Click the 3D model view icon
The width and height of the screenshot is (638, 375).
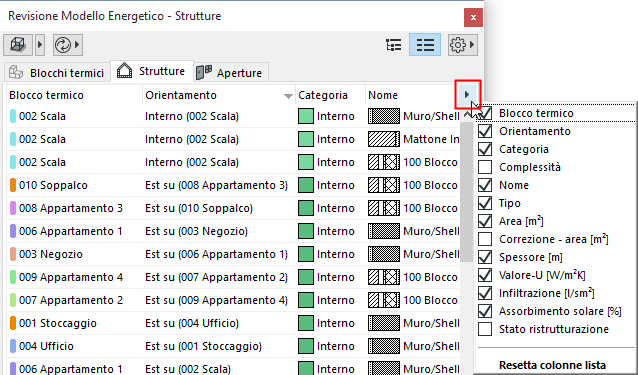[x=18, y=45]
